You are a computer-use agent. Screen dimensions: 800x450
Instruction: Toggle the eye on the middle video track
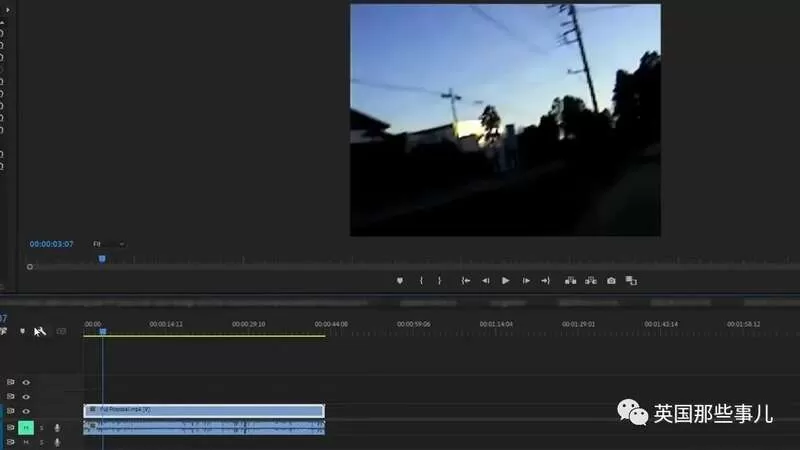click(26, 396)
